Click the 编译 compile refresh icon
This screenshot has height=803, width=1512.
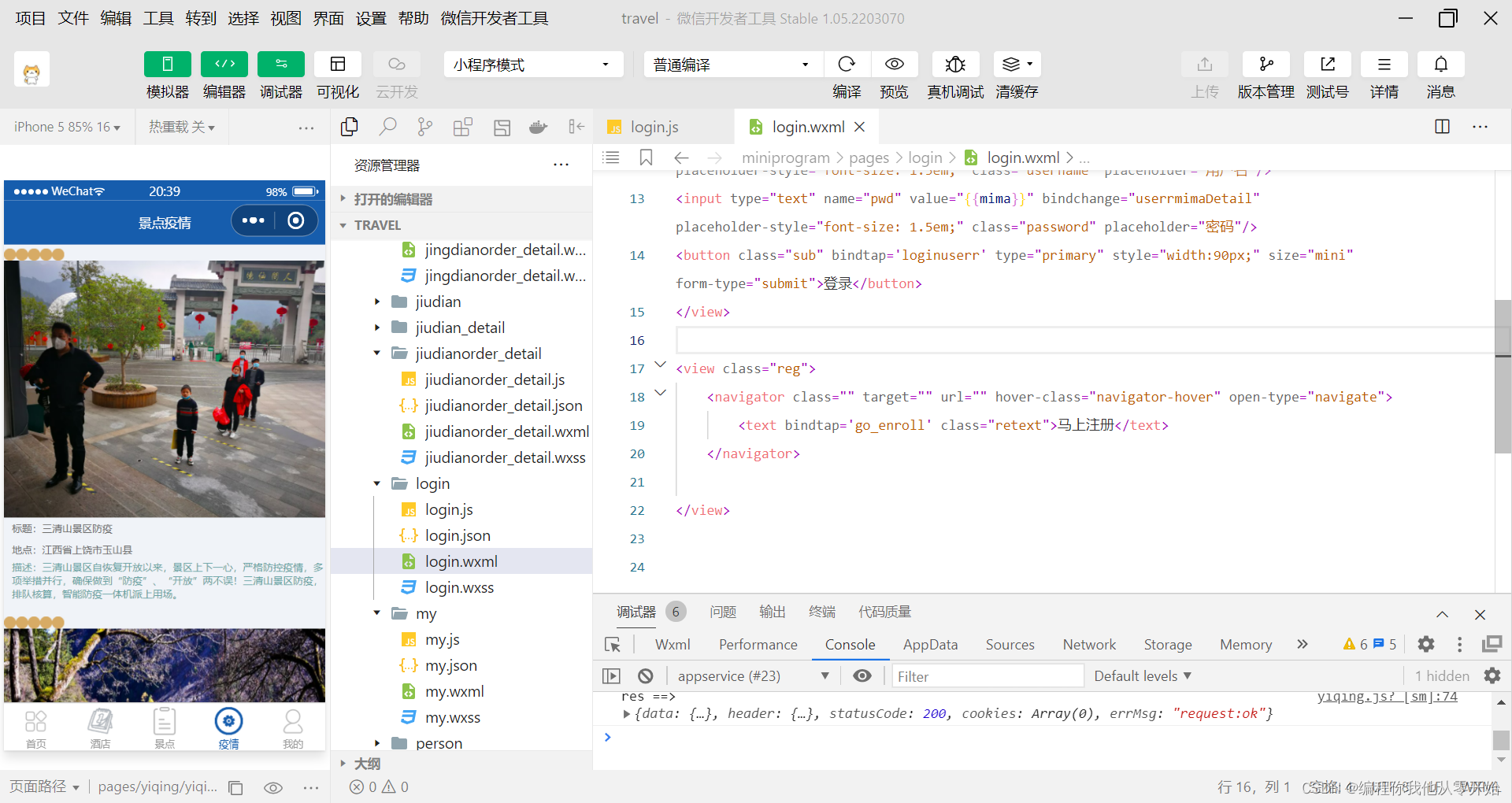pyautogui.click(x=847, y=64)
